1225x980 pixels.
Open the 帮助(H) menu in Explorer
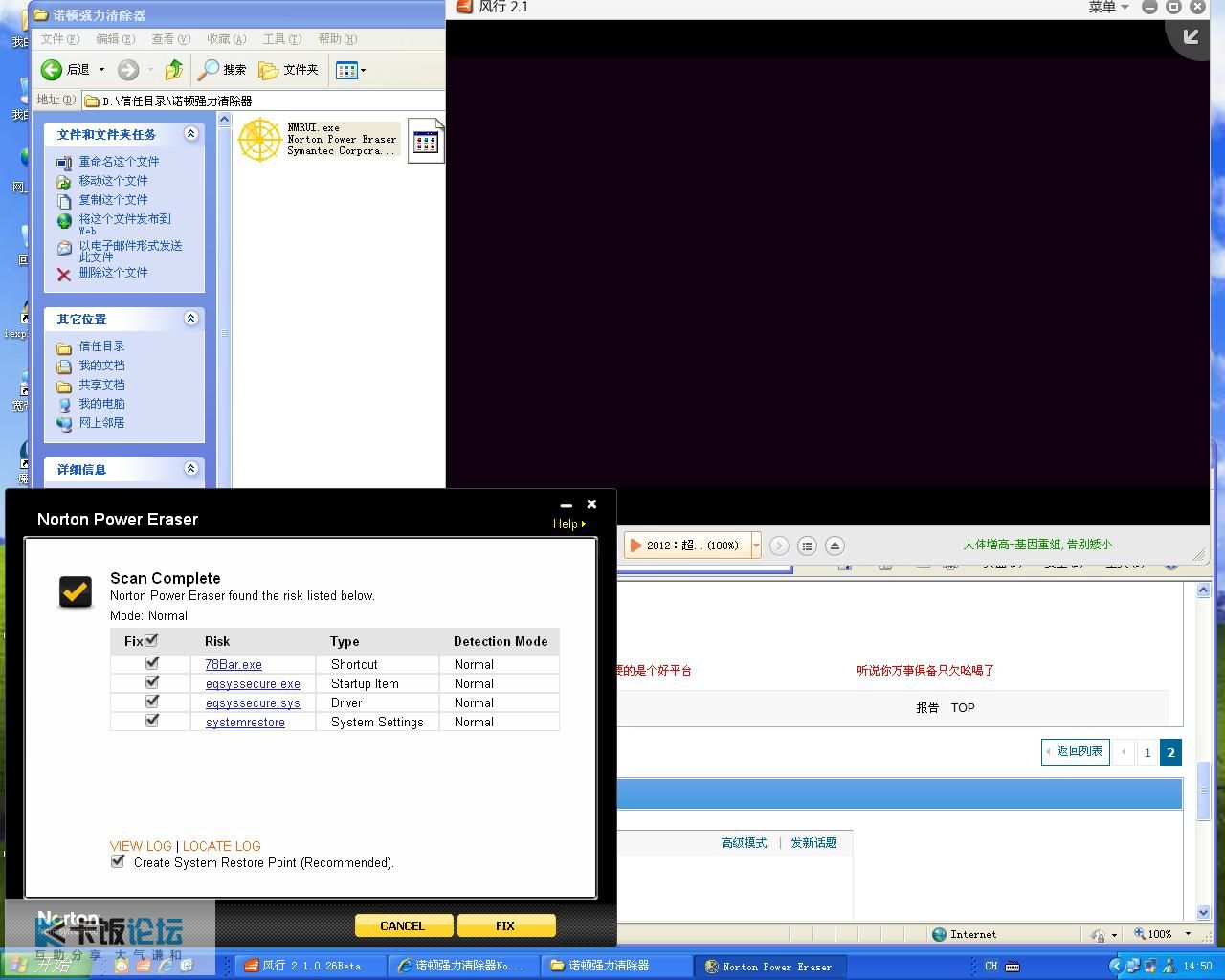[337, 38]
